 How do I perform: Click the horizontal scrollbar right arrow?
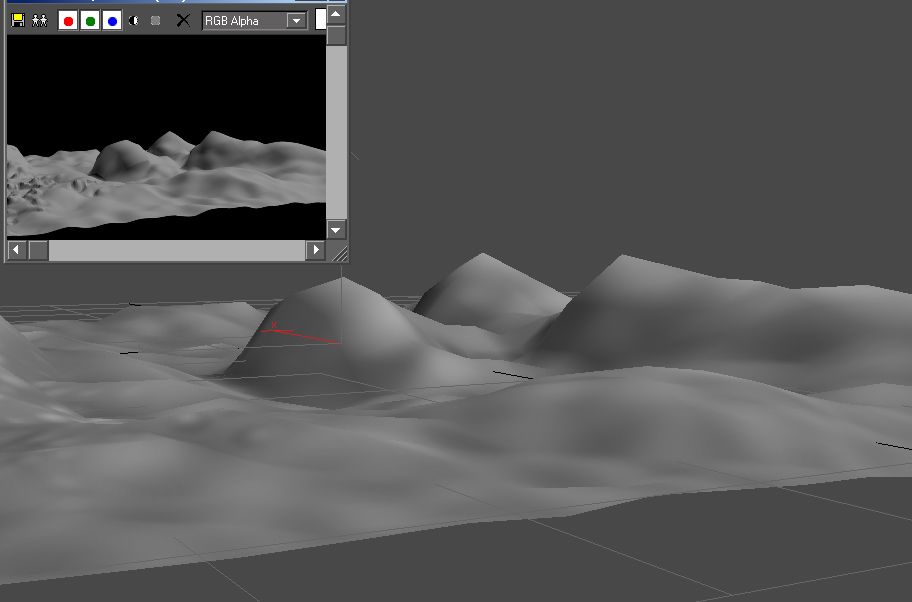click(315, 250)
